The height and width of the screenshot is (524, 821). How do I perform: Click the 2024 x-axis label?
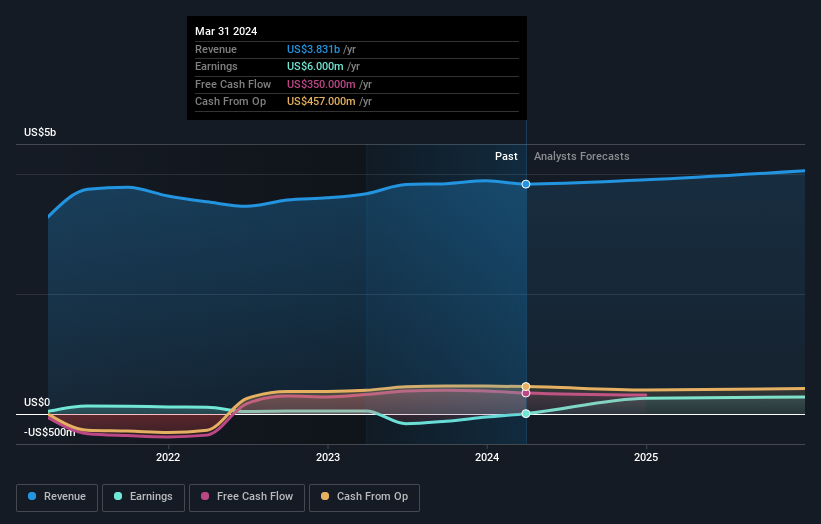(487, 458)
